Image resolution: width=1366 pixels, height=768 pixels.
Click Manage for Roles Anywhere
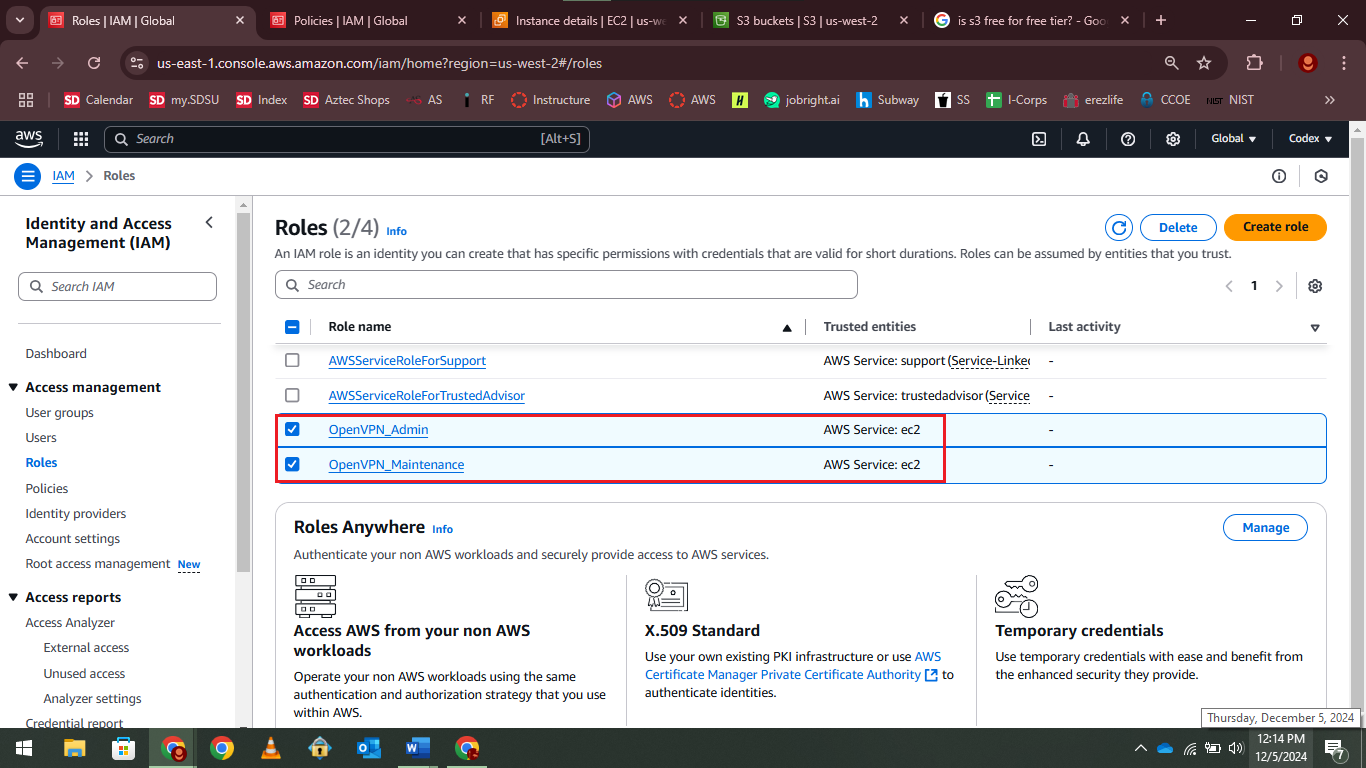(1265, 528)
